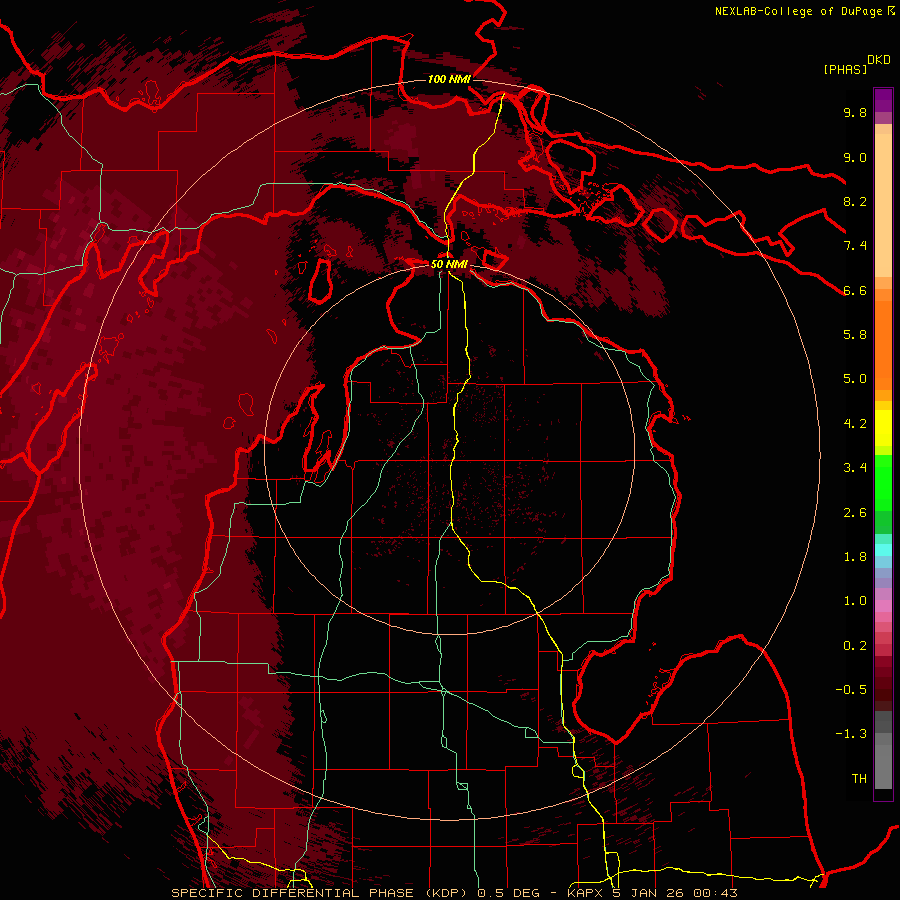Click the 7.4 legend value
Viewport: 900px width, 900px height.
(855, 246)
